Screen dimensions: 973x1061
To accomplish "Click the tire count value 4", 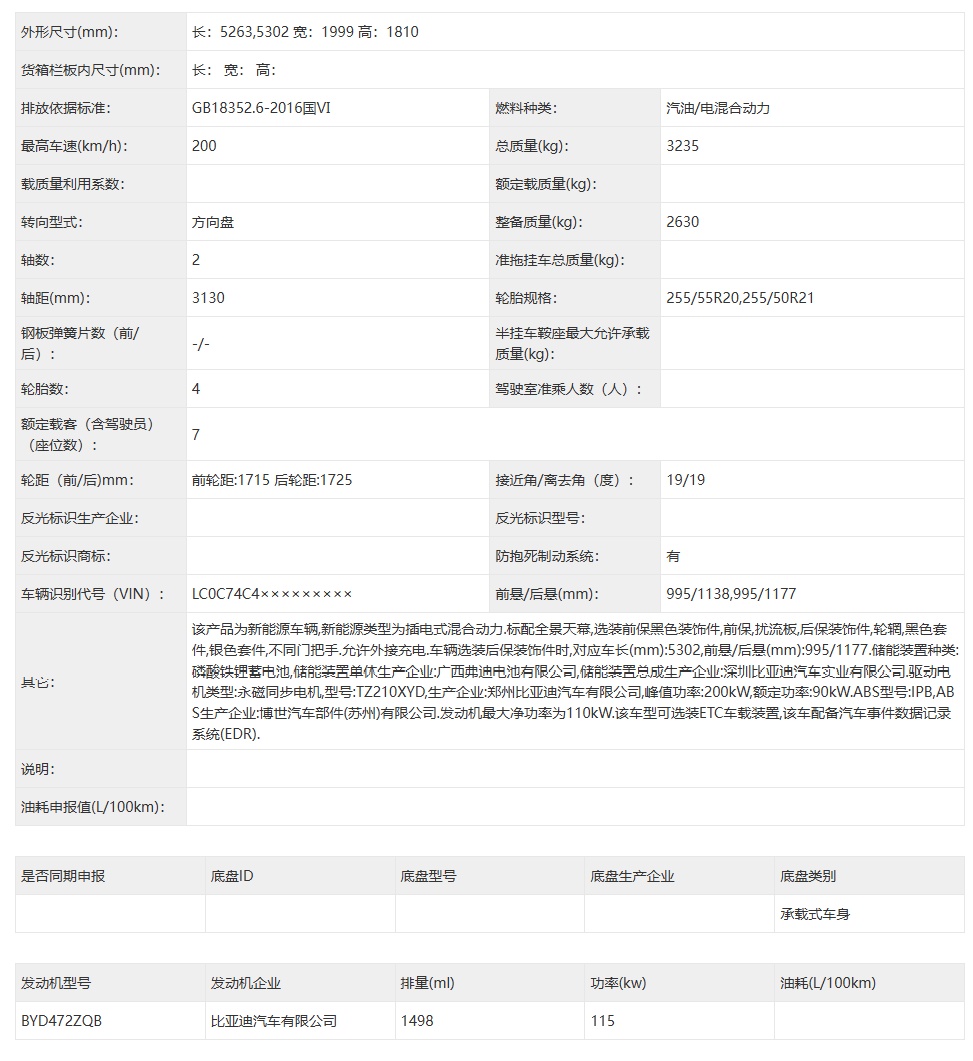I will [x=196, y=388].
